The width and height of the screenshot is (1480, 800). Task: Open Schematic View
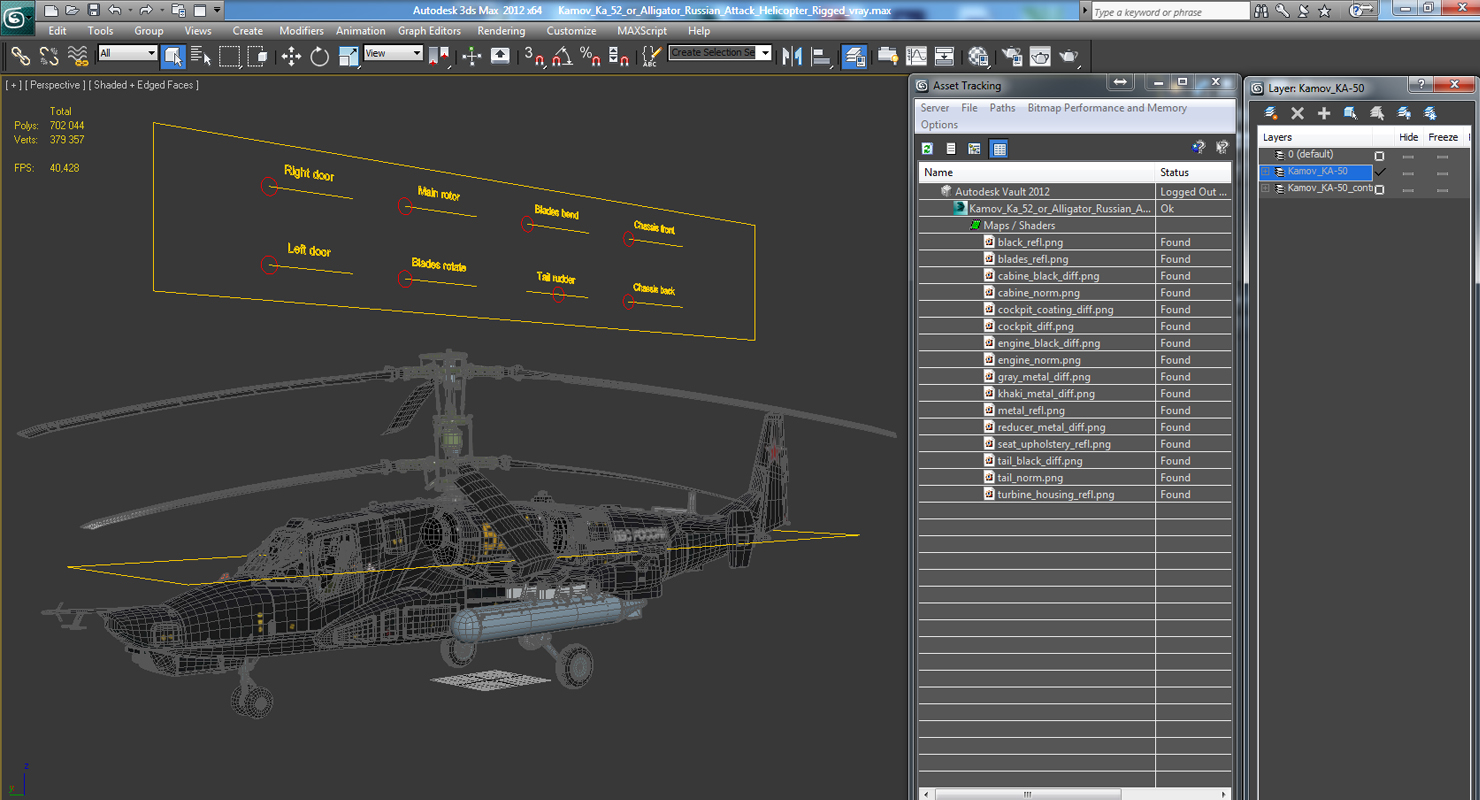(944, 56)
